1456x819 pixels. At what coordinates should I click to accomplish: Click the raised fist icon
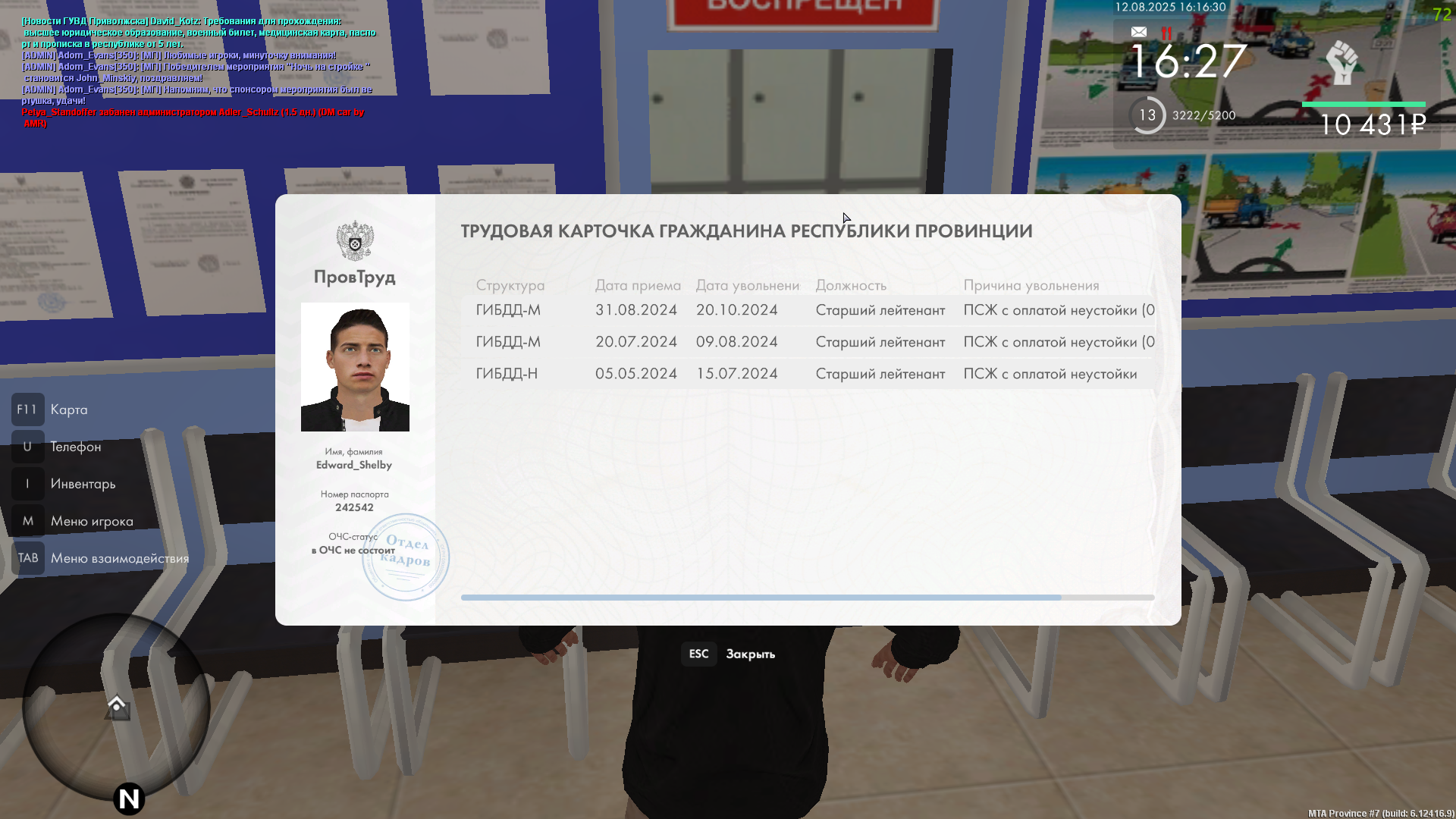coord(1341,63)
